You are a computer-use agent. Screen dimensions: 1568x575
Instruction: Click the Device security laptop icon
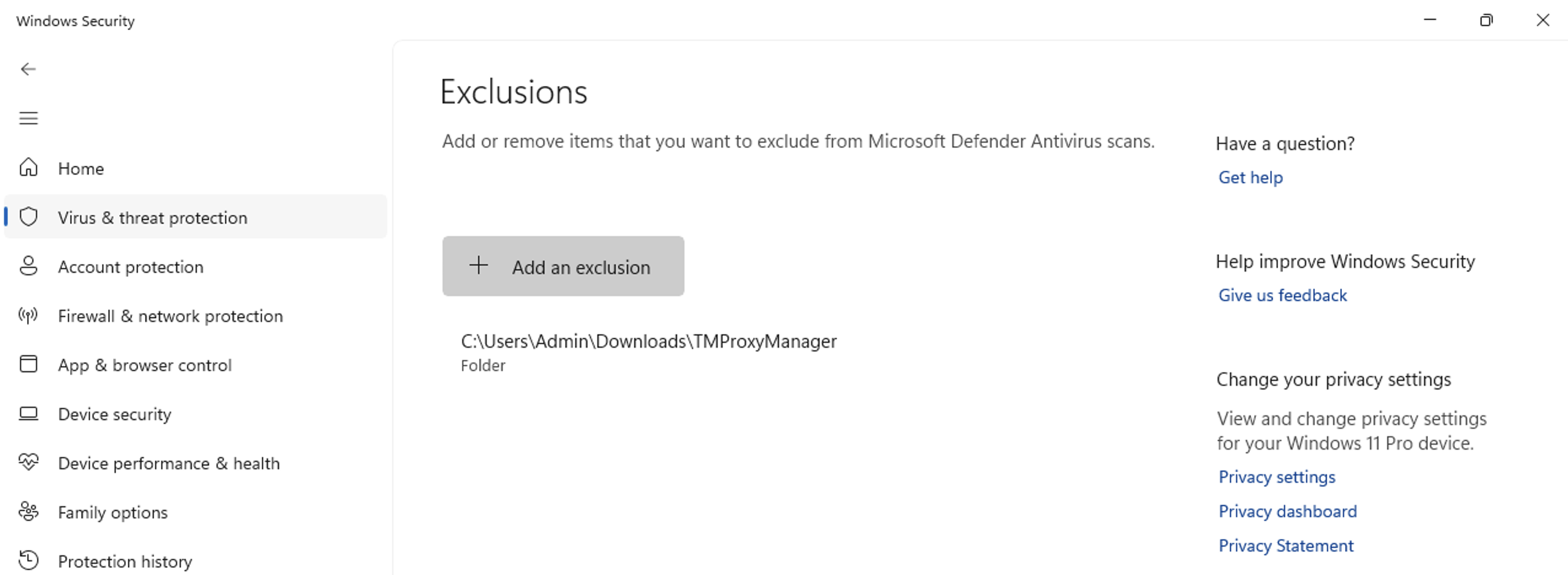(x=28, y=413)
